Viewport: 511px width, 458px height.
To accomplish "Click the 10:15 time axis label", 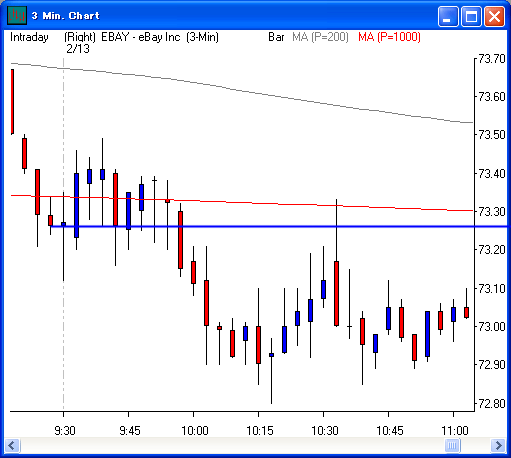I will [260, 431].
